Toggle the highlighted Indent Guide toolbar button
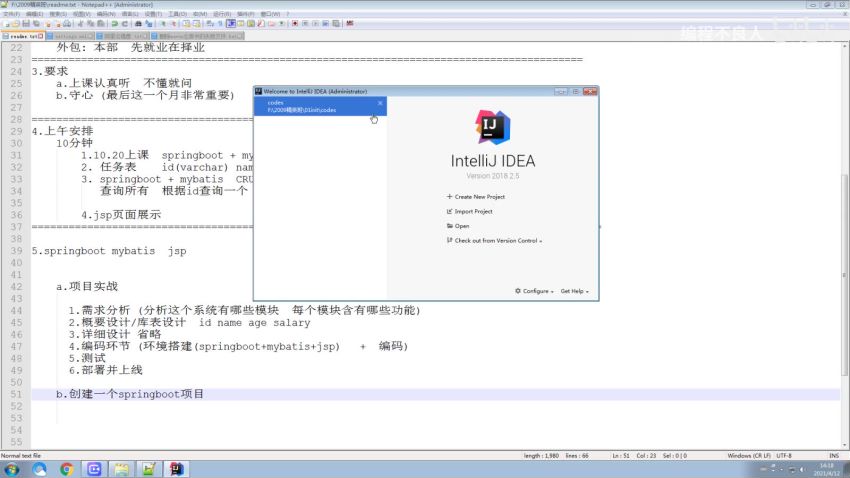The height and width of the screenshot is (478, 850). coord(231,24)
